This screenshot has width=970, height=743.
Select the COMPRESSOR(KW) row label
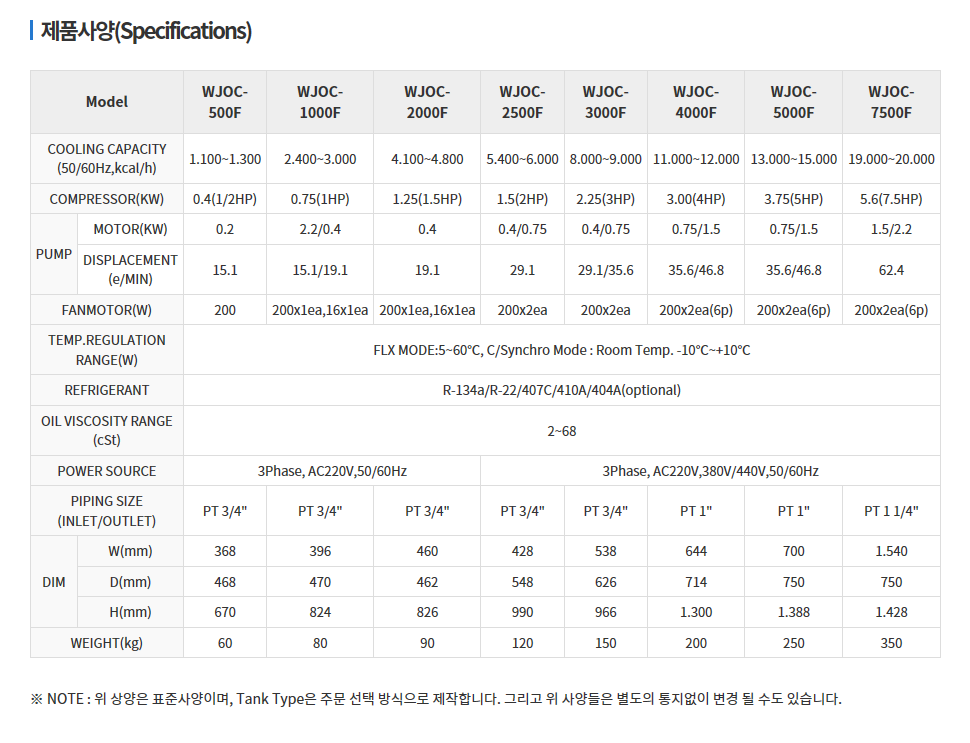[107, 199]
